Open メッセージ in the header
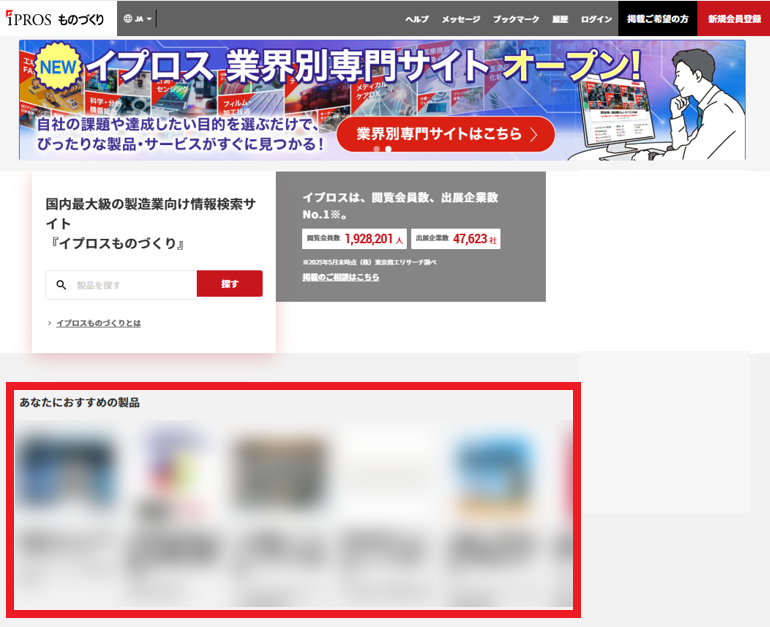The image size is (770, 627). (461, 19)
